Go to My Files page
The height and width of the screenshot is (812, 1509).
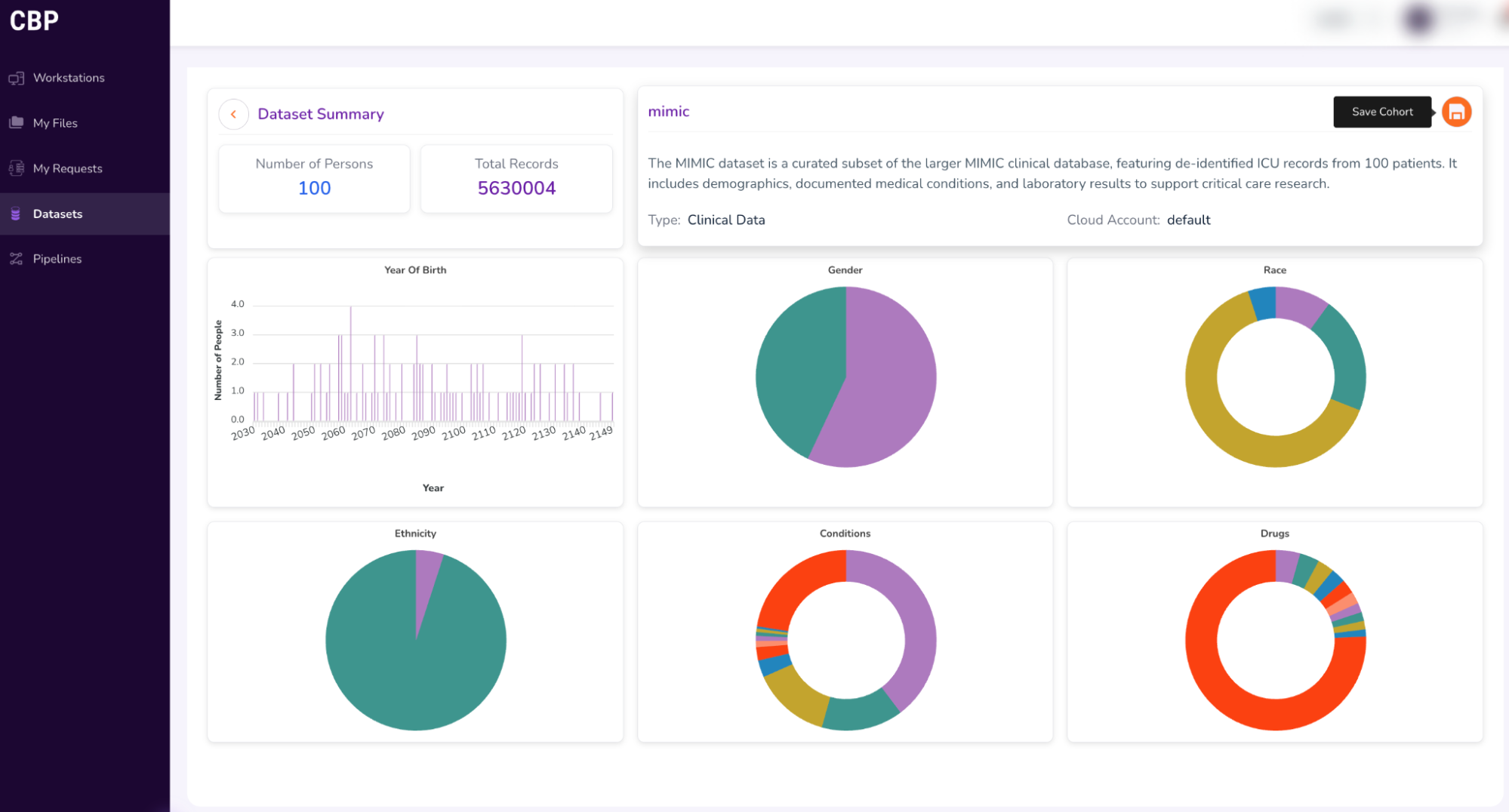(55, 123)
